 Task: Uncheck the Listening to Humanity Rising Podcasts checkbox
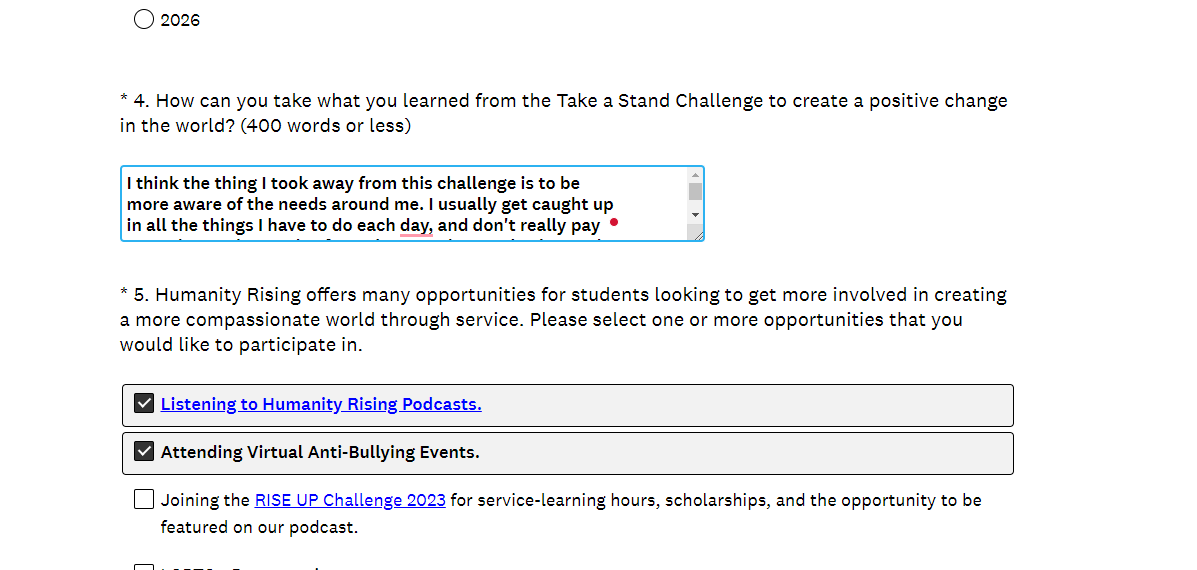[144, 404]
